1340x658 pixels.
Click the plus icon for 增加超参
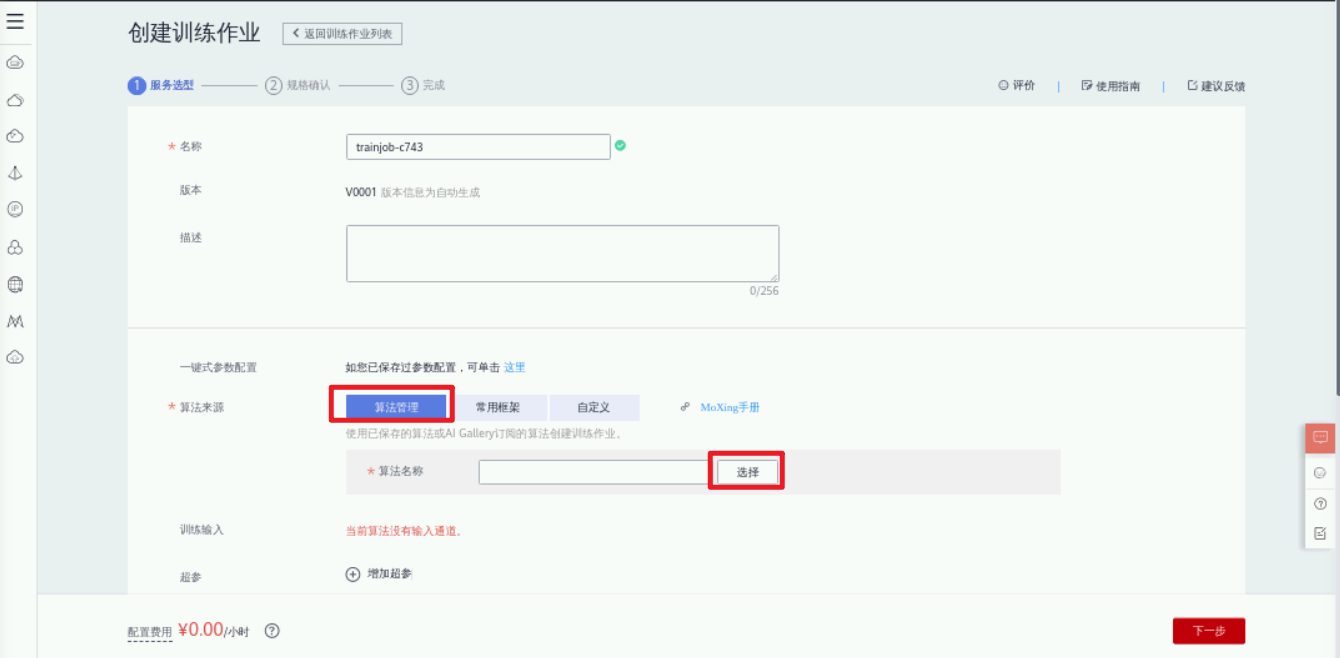point(353,574)
